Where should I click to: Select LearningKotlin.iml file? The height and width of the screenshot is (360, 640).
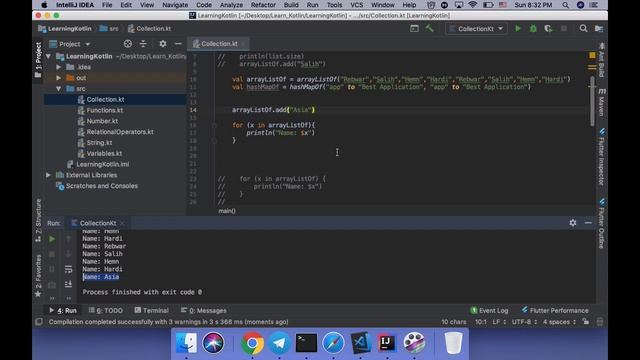click(x=102, y=164)
